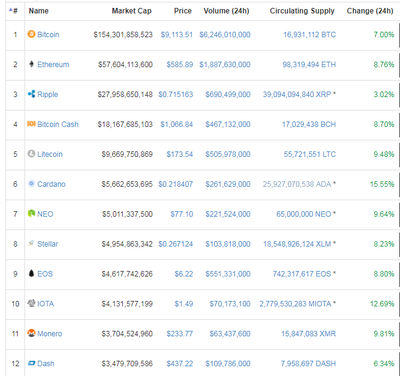Click the NEO green logo icon

(31, 213)
